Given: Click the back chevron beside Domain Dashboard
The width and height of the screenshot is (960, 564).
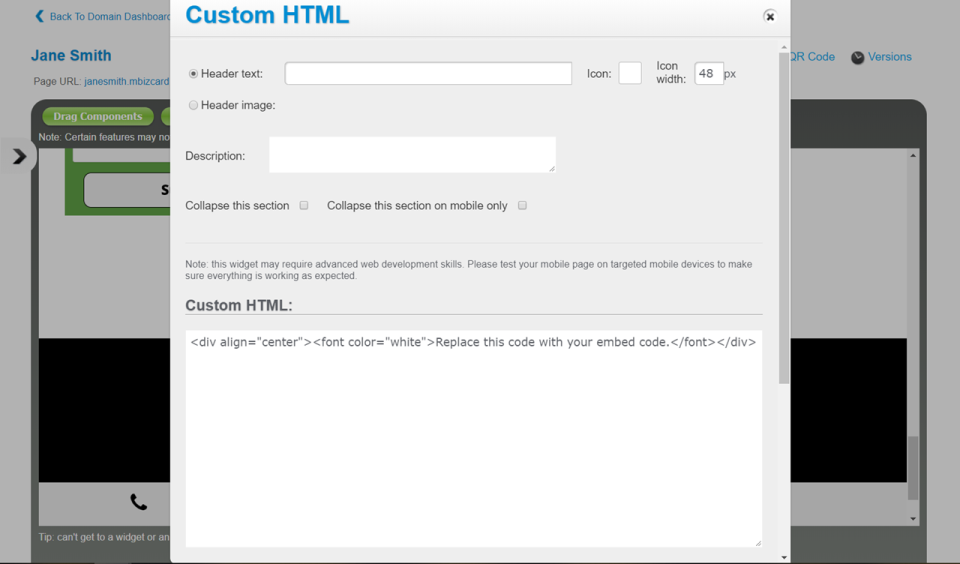Looking at the screenshot, I should click(x=40, y=16).
